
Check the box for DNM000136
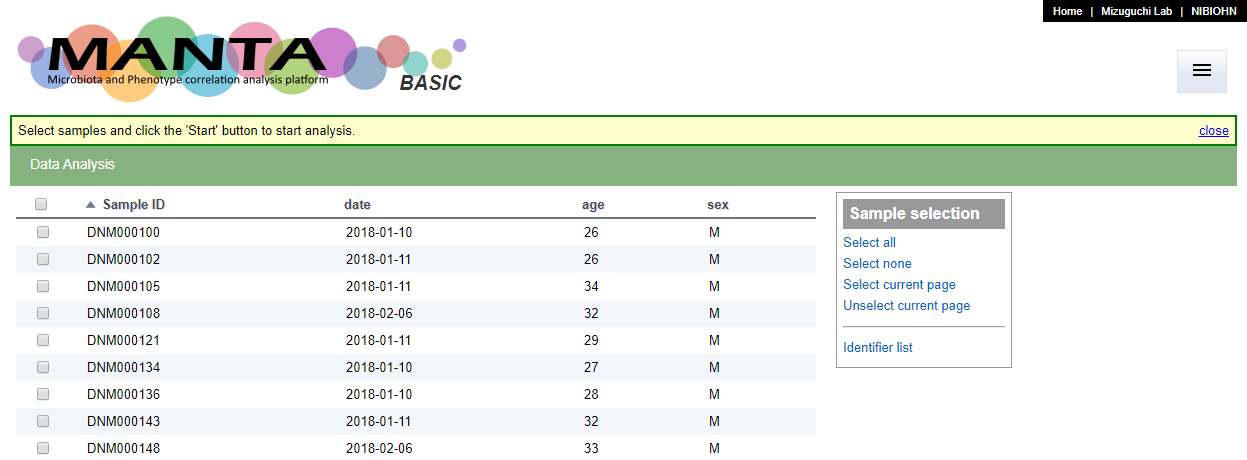(x=43, y=394)
